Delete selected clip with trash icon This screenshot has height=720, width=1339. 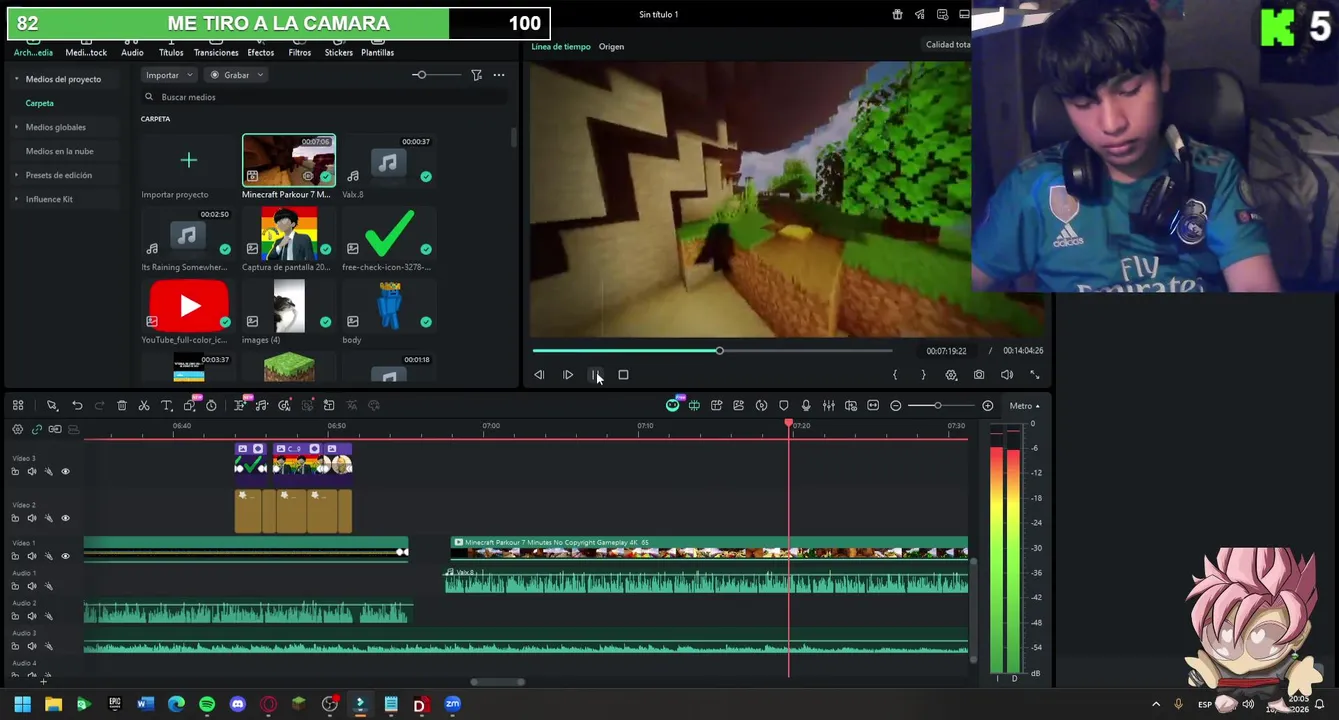point(122,405)
